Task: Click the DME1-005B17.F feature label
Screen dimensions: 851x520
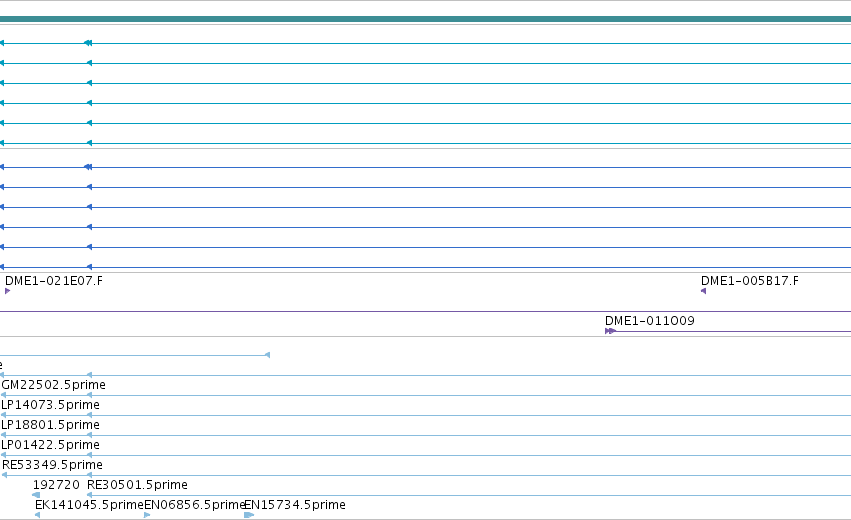Action: (750, 281)
